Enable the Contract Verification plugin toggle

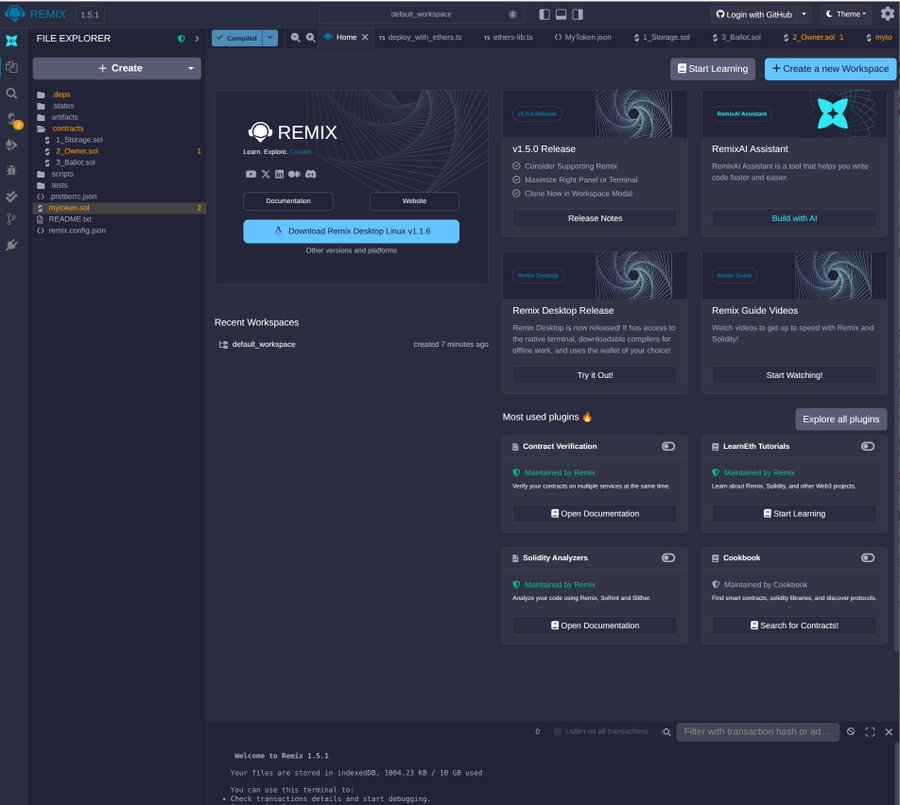pos(668,446)
